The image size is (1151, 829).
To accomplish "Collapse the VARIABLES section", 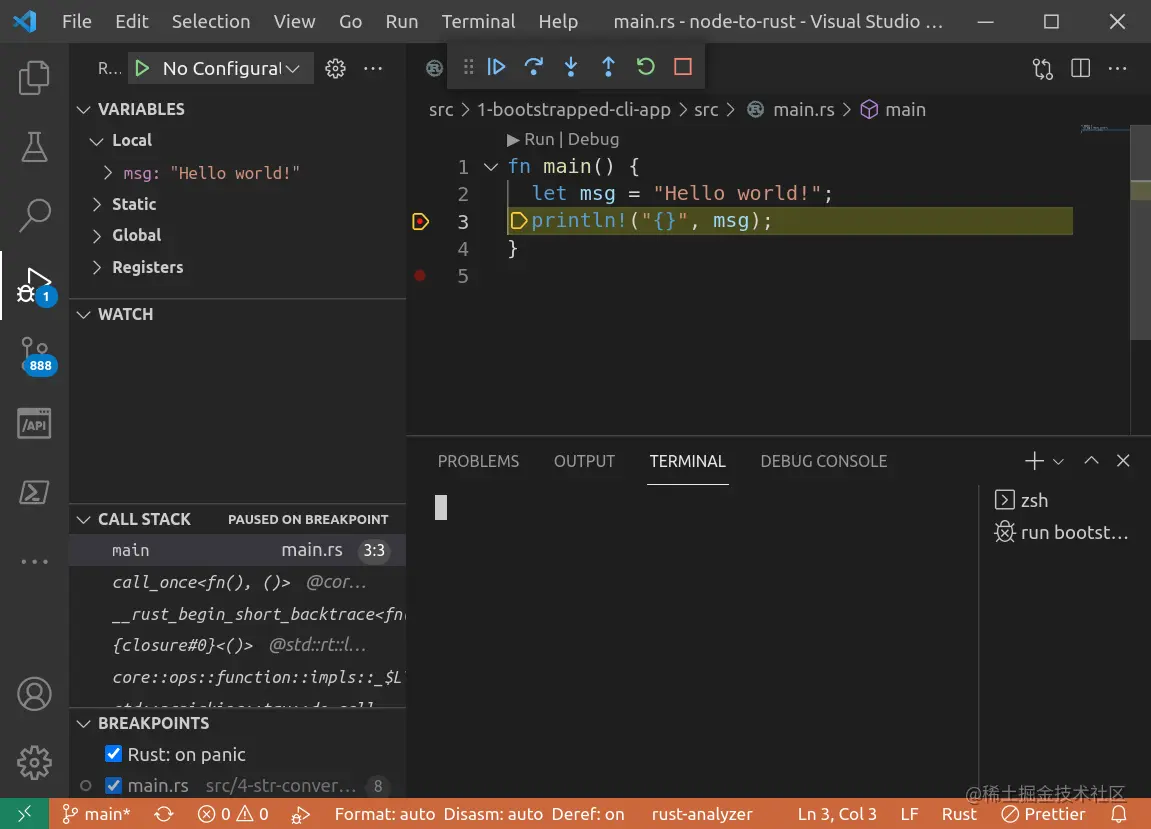I will point(84,109).
